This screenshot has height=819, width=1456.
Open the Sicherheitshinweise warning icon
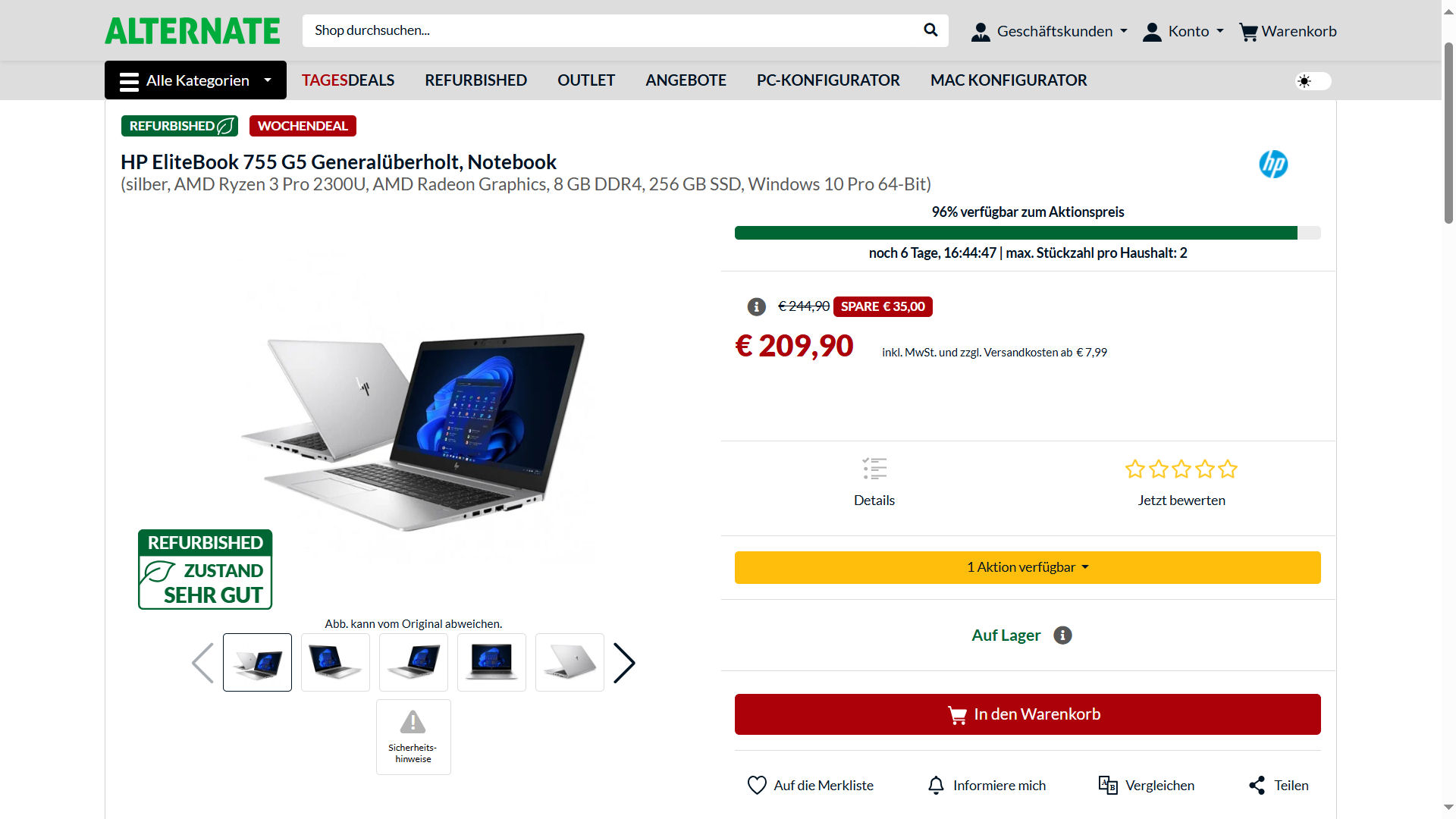(413, 722)
